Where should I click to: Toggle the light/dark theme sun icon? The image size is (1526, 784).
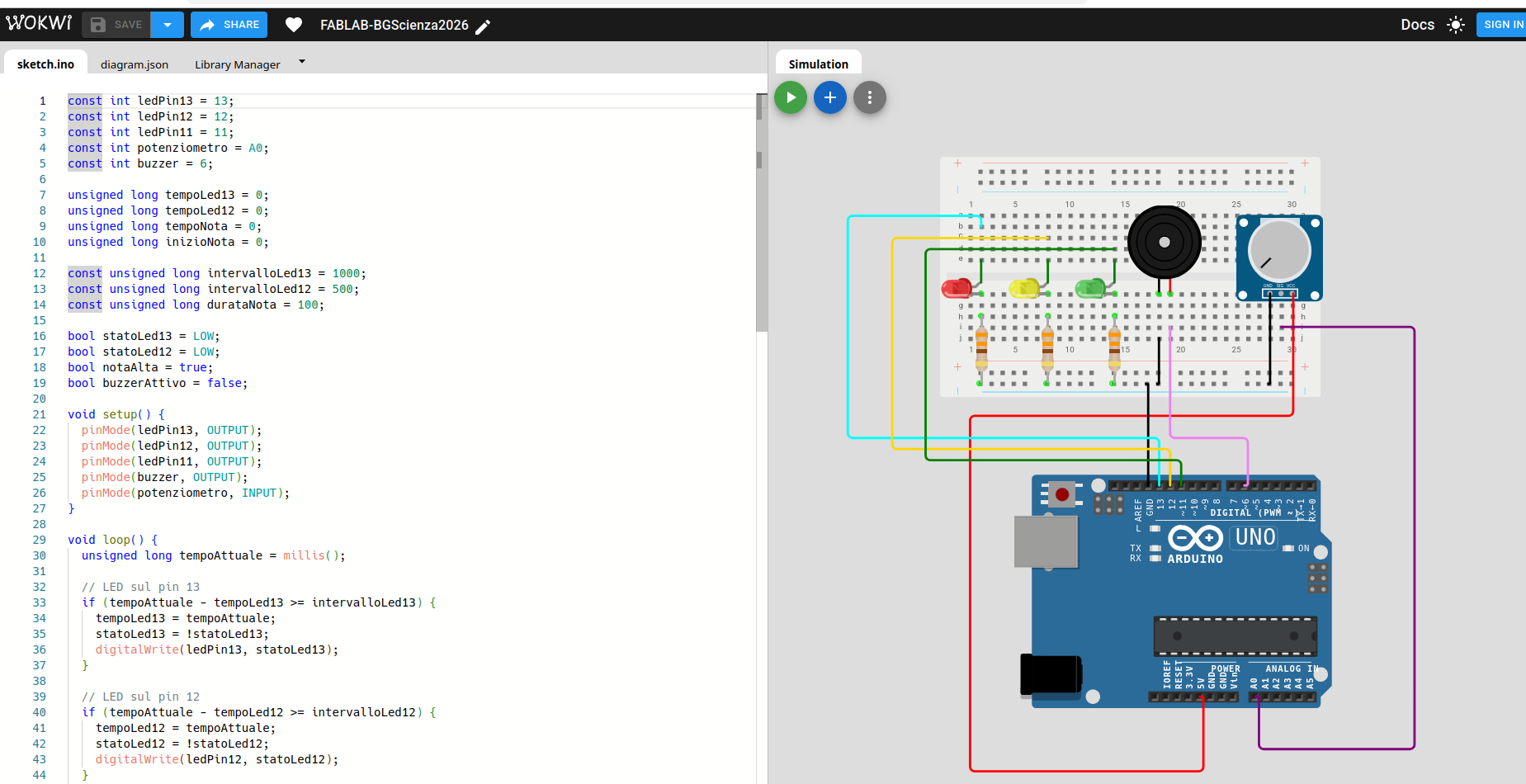(1456, 25)
